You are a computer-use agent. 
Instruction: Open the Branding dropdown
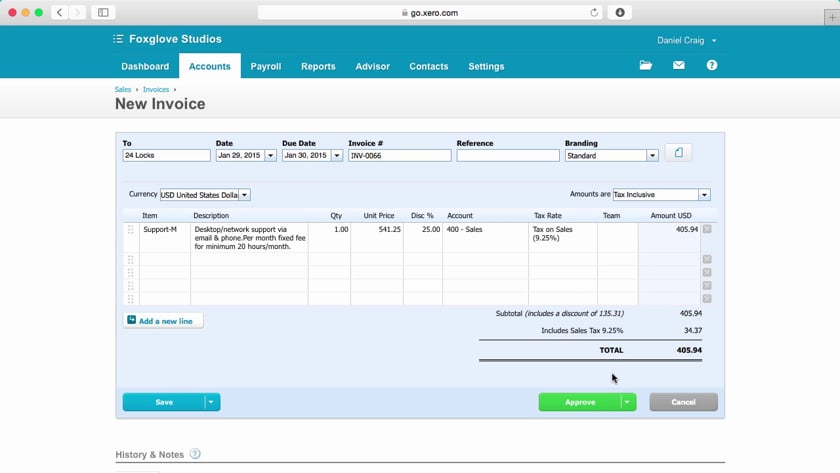(x=652, y=155)
